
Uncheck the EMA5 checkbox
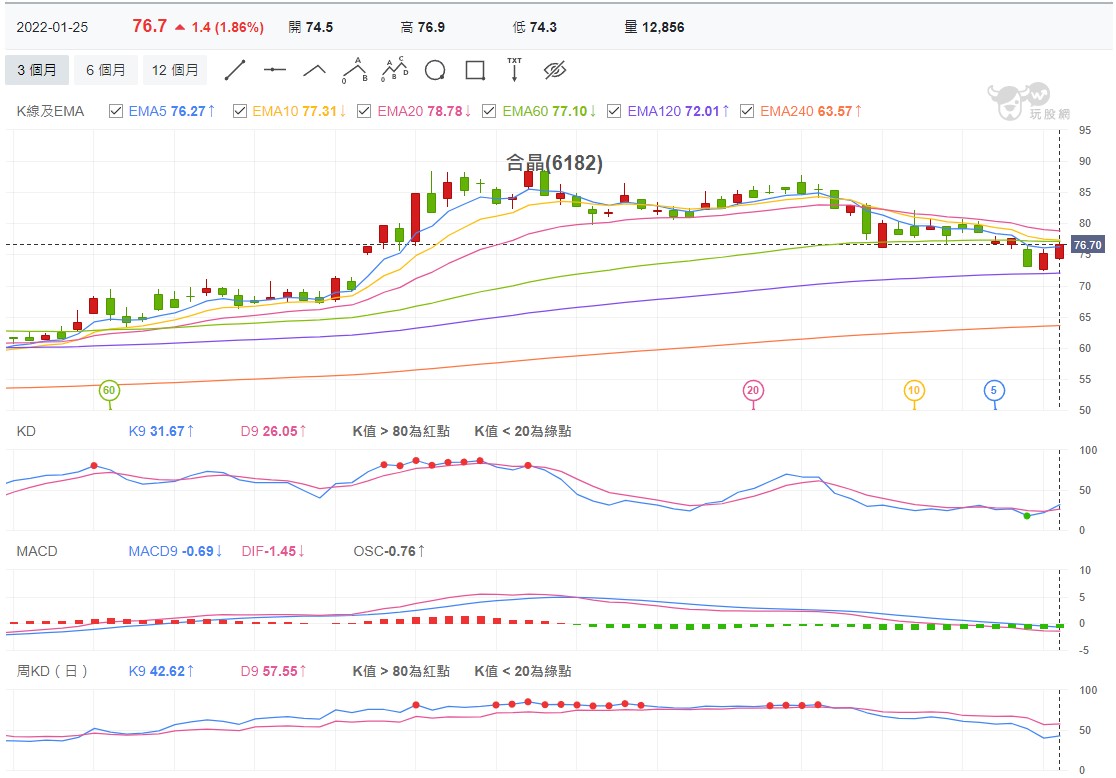coord(116,111)
